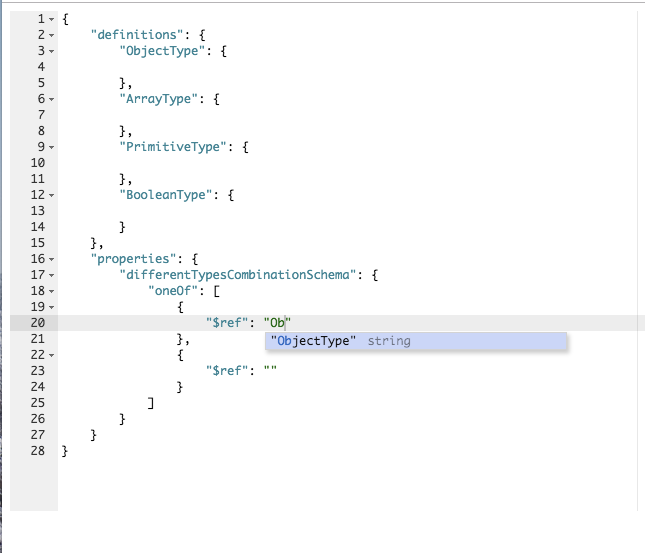Click the "ArrayType" key text
This screenshot has width=645, height=553.
click(x=158, y=99)
